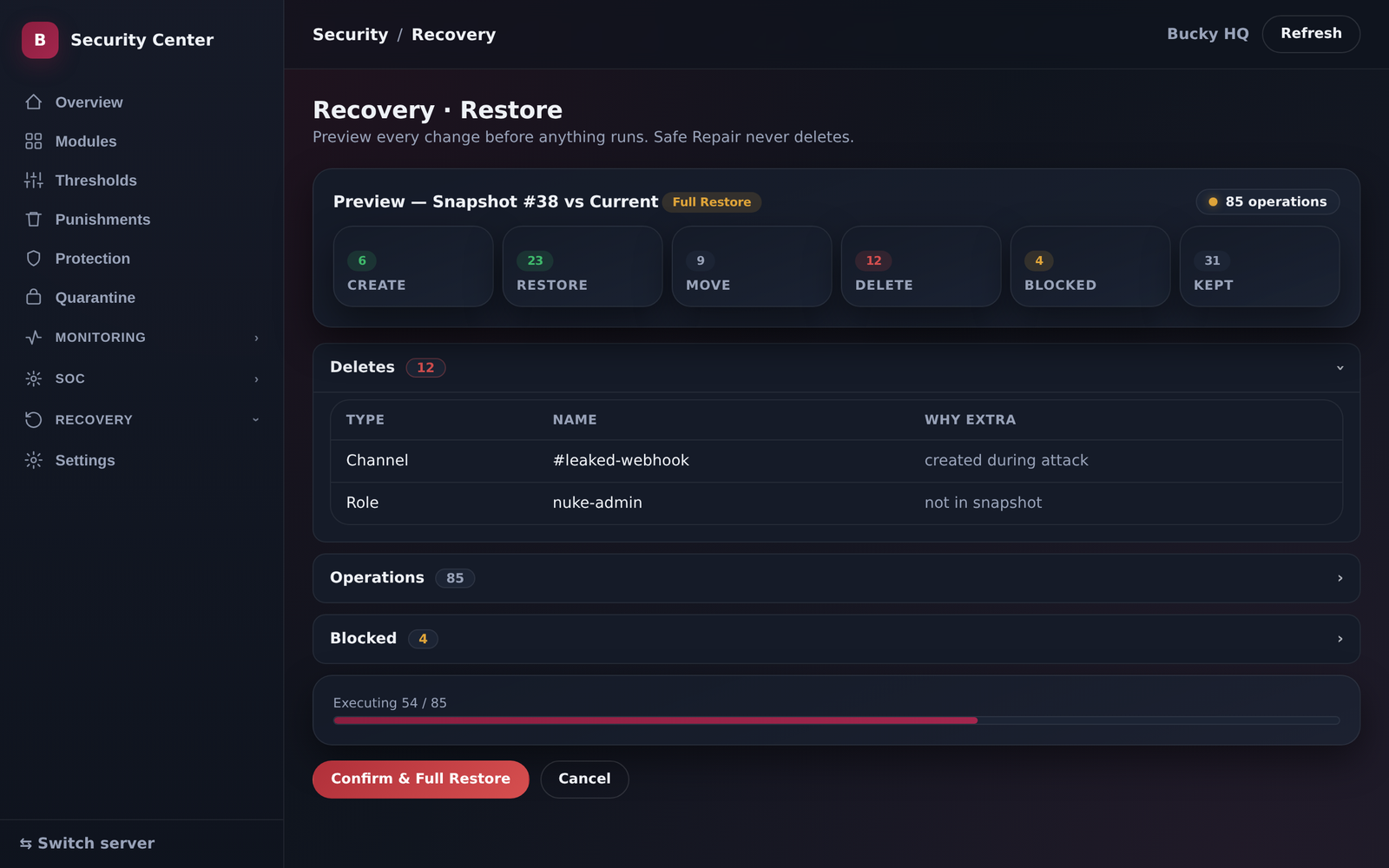The image size is (1389, 868).
Task: Click the Operations count badge 85
Action: click(455, 578)
